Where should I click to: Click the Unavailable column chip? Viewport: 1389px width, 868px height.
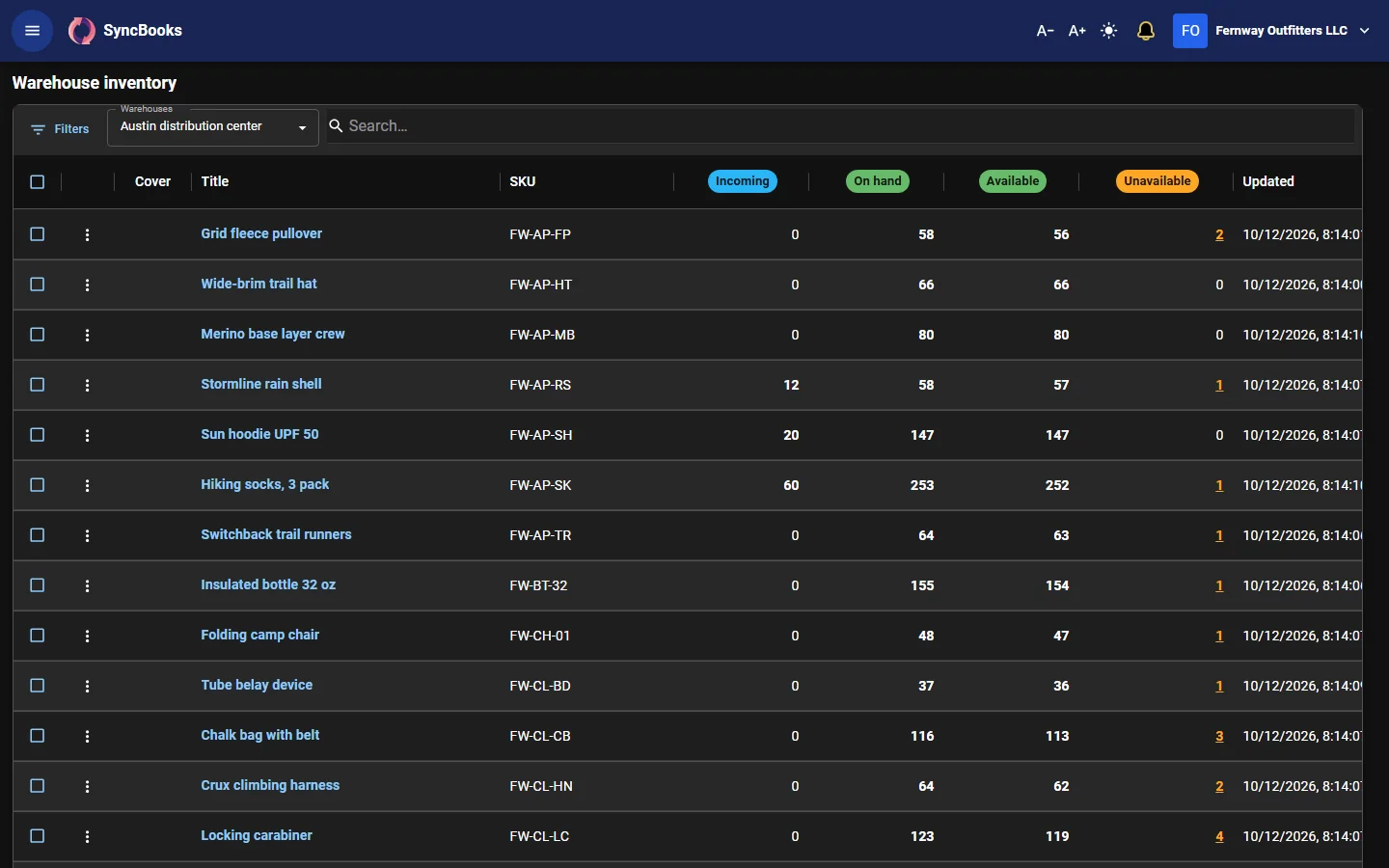point(1157,181)
